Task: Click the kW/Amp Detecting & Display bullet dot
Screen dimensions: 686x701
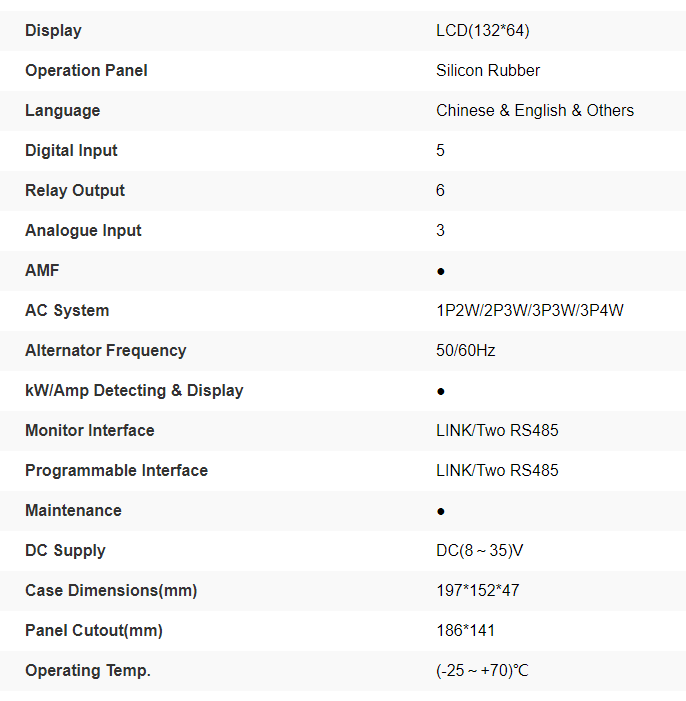Action: [x=441, y=391]
